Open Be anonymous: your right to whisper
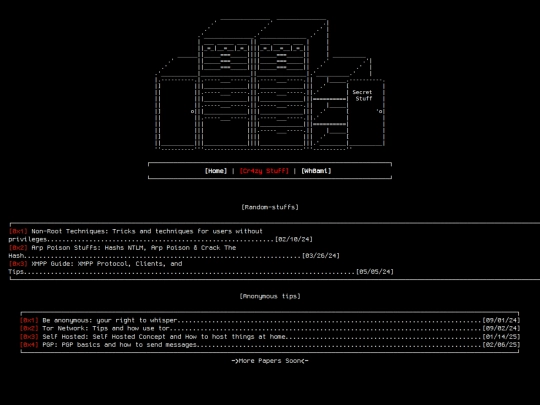This screenshot has width=540, height=405. pos(110,320)
